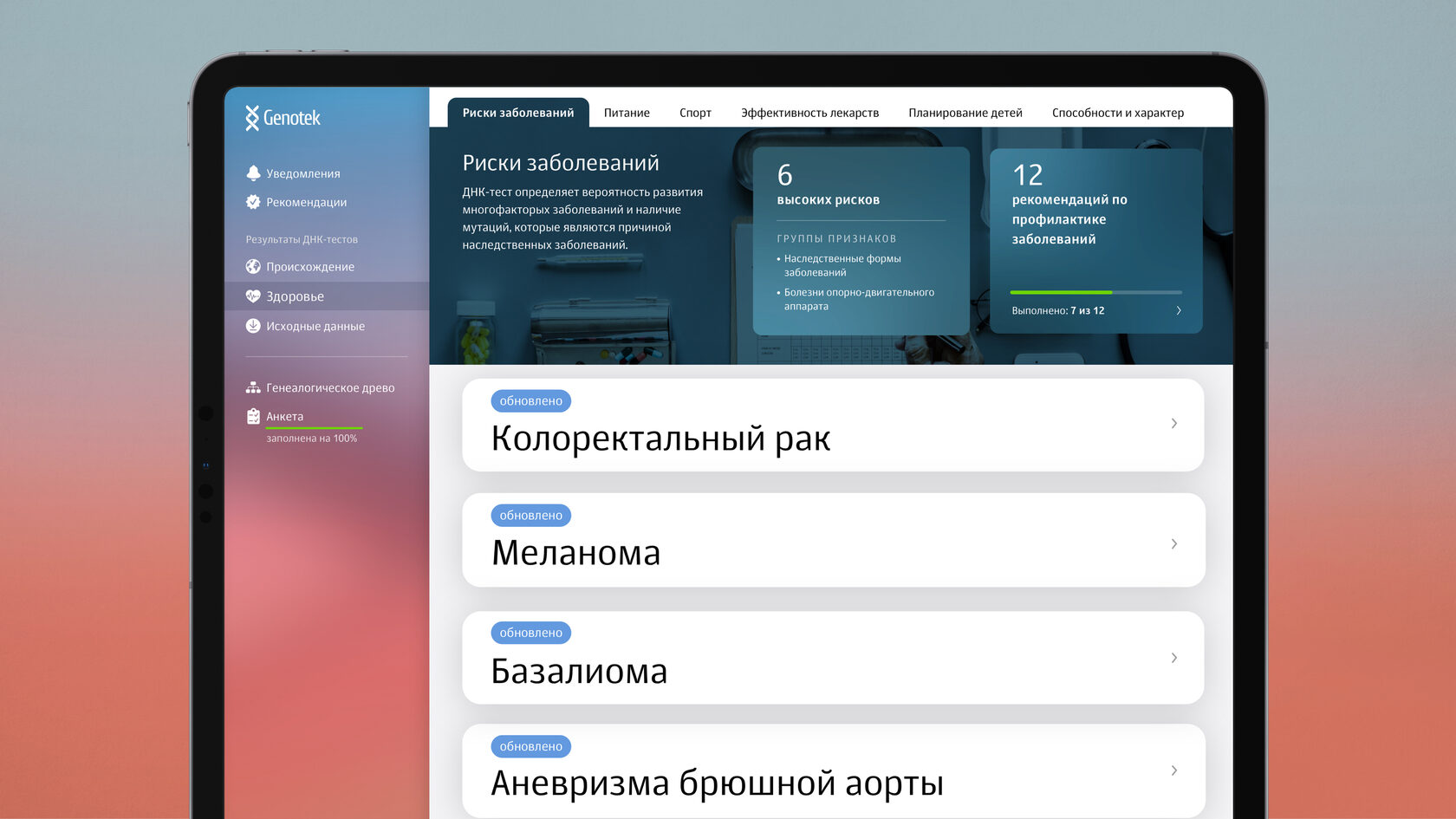Open Аневризма брюшной аорты title

tap(717, 783)
